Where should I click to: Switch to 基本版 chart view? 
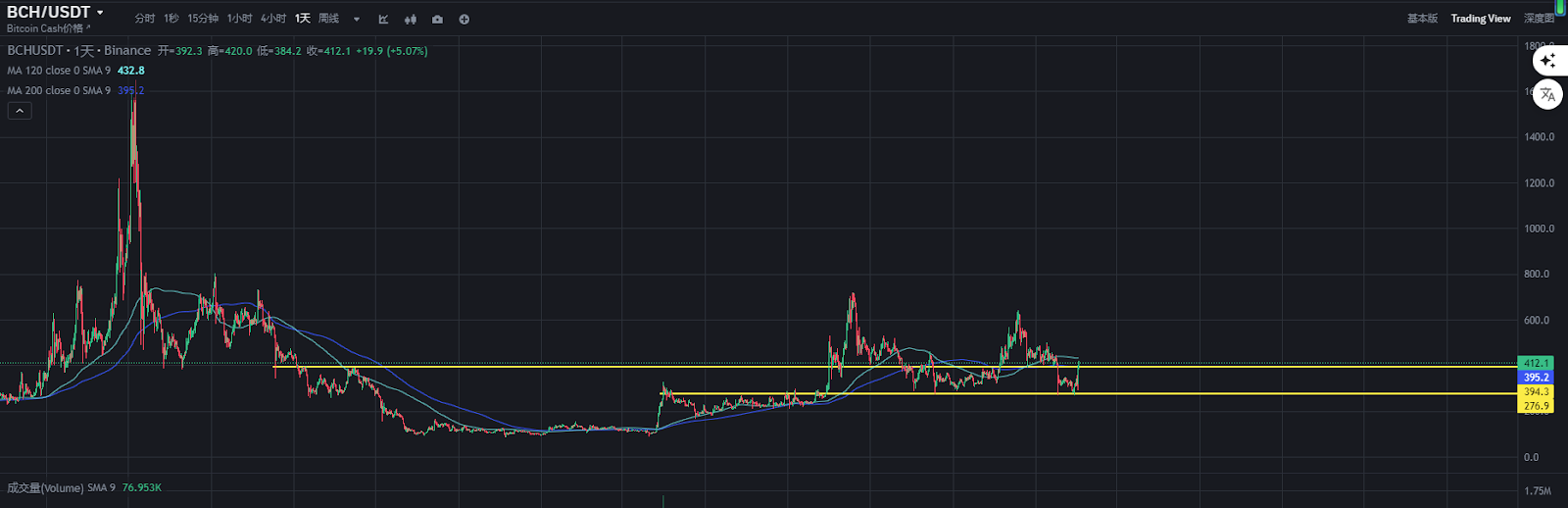pyautogui.click(x=1422, y=19)
